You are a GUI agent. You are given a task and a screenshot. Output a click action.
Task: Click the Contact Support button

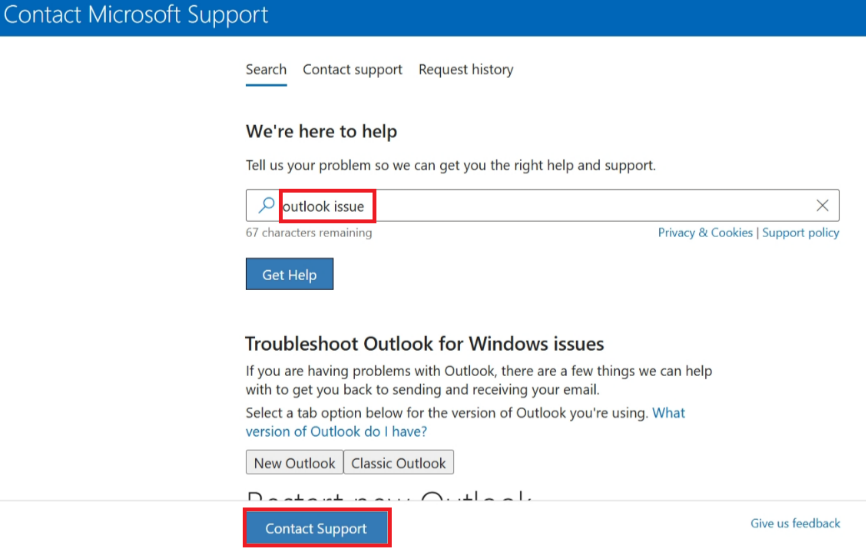click(x=316, y=528)
